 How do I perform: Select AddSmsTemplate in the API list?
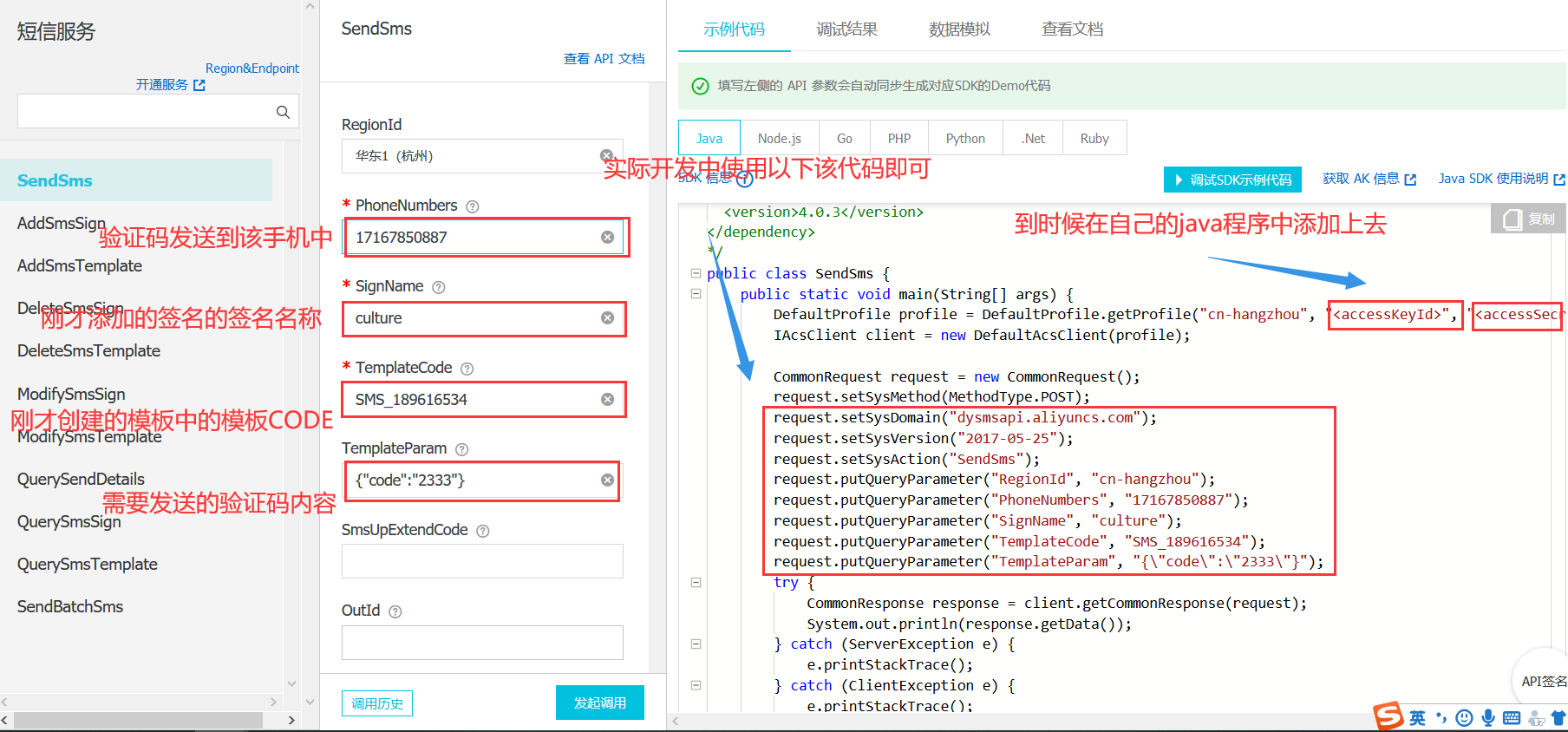tap(80, 266)
